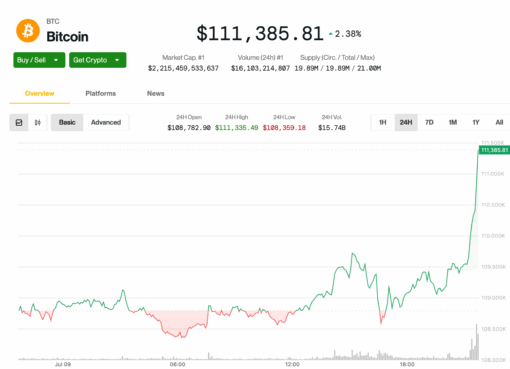Toggle chart mode to Advanced

coord(106,122)
